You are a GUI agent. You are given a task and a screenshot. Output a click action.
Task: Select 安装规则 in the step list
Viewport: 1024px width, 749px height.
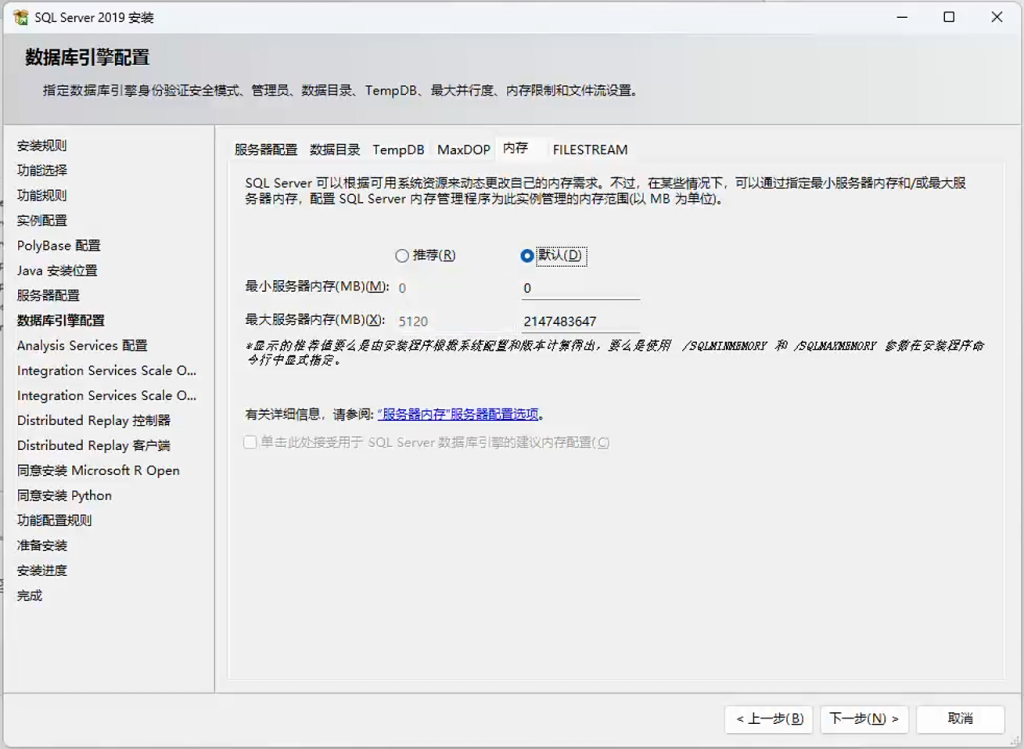[42, 146]
